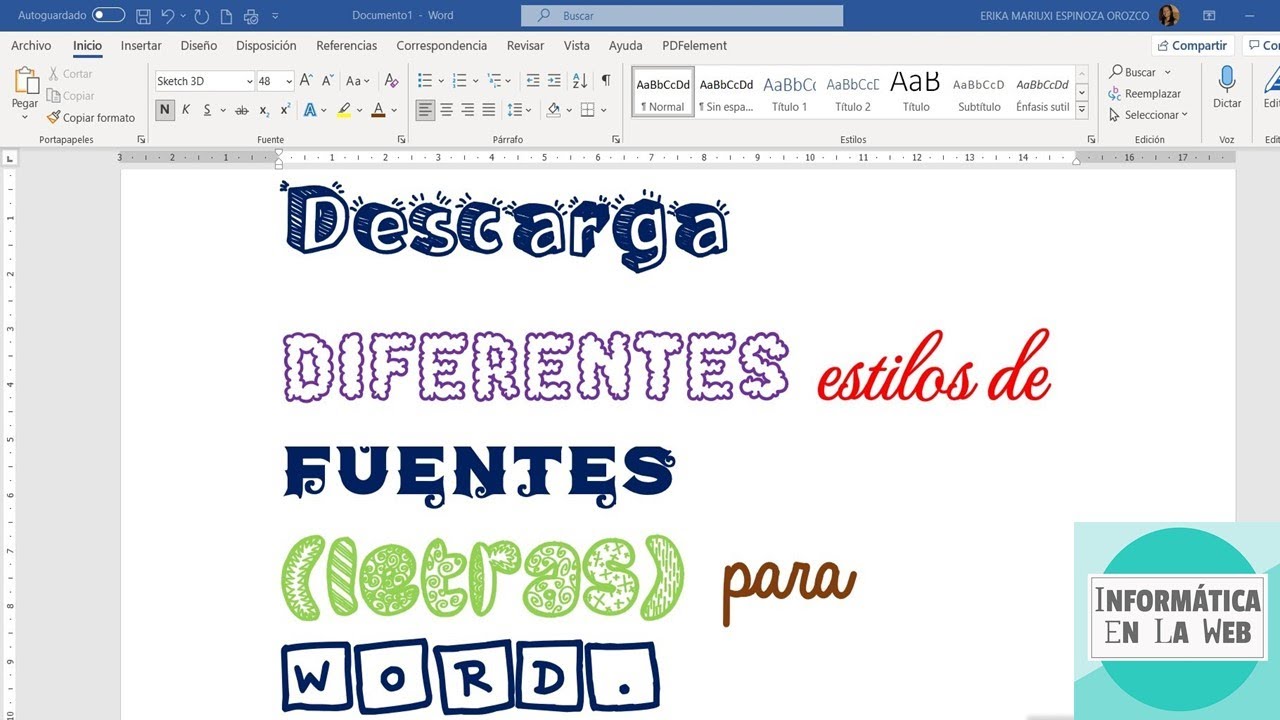Image resolution: width=1280 pixels, height=720 pixels.
Task: Redo with the repeat arrow icon
Action: (x=202, y=16)
